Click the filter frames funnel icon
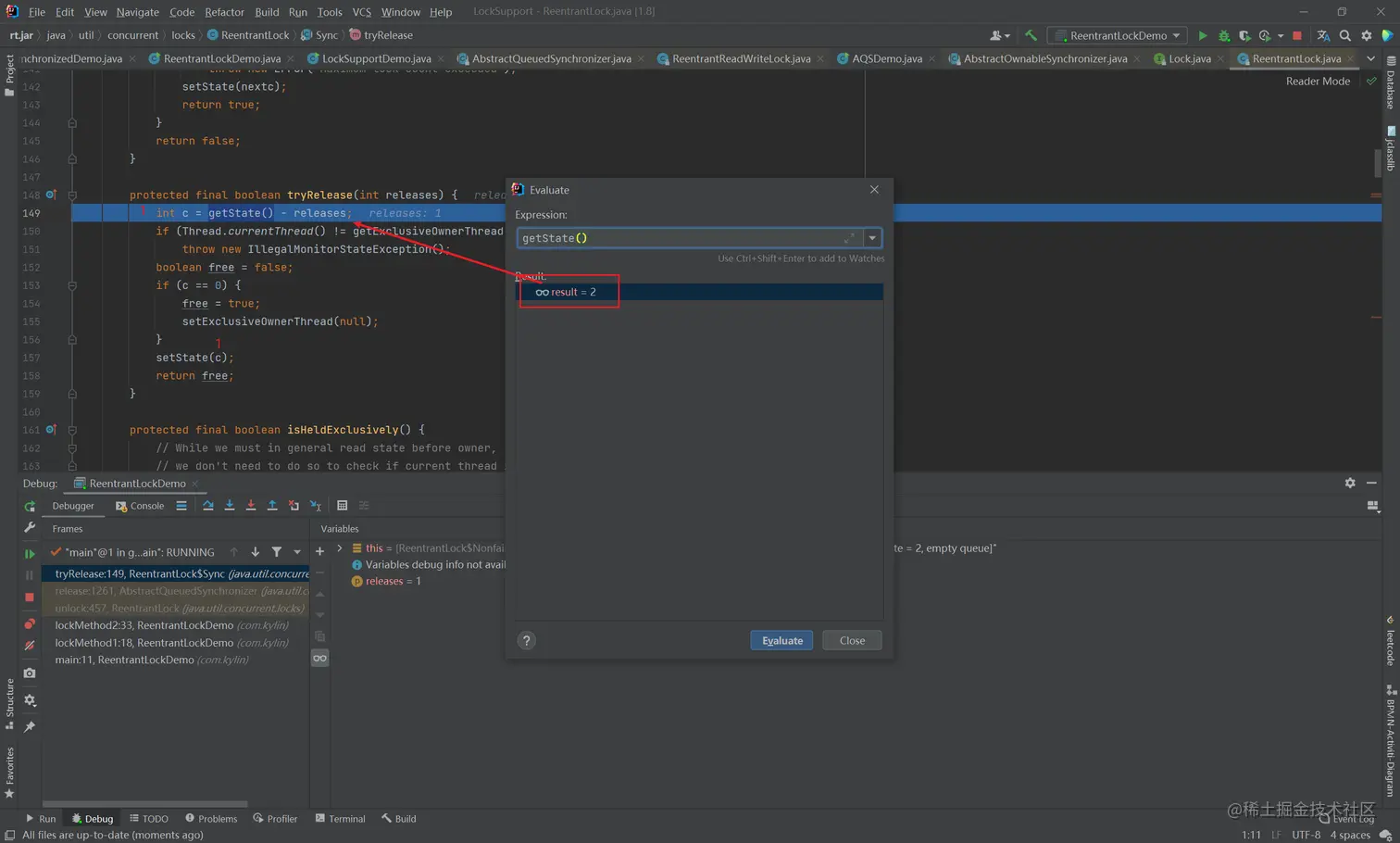 [x=276, y=552]
